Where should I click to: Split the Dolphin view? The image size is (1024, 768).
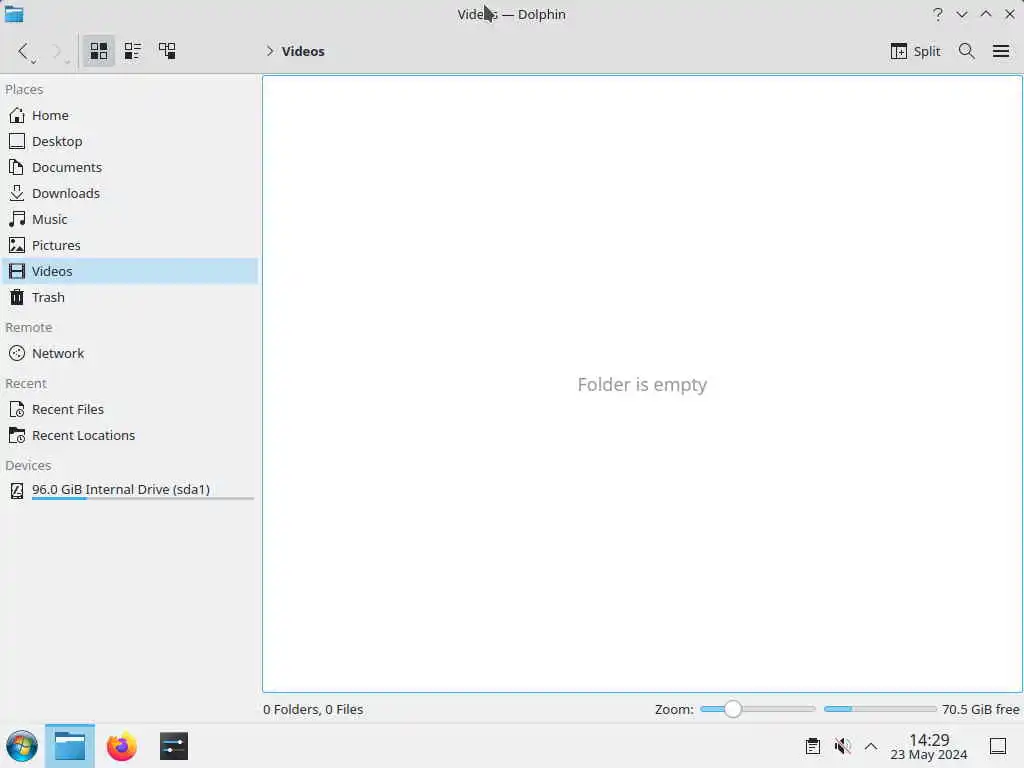(915, 51)
